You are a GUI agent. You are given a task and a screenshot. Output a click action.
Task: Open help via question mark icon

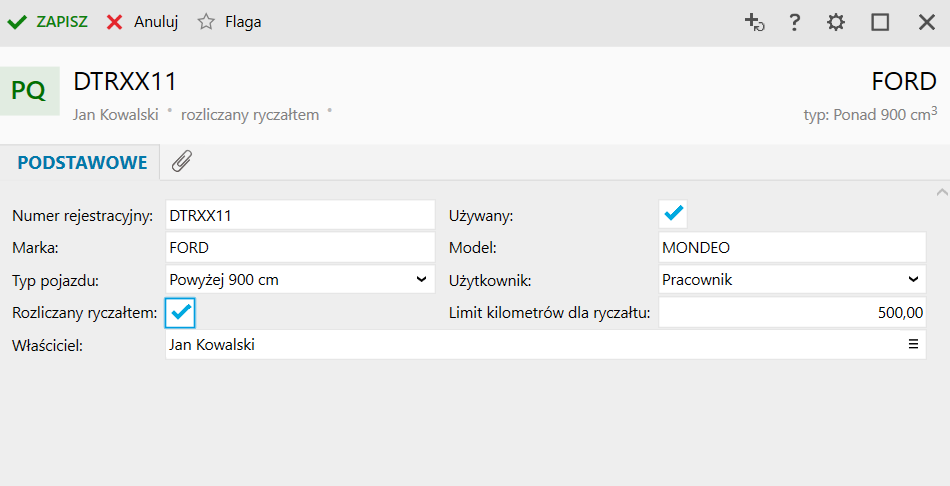click(x=795, y=22)
